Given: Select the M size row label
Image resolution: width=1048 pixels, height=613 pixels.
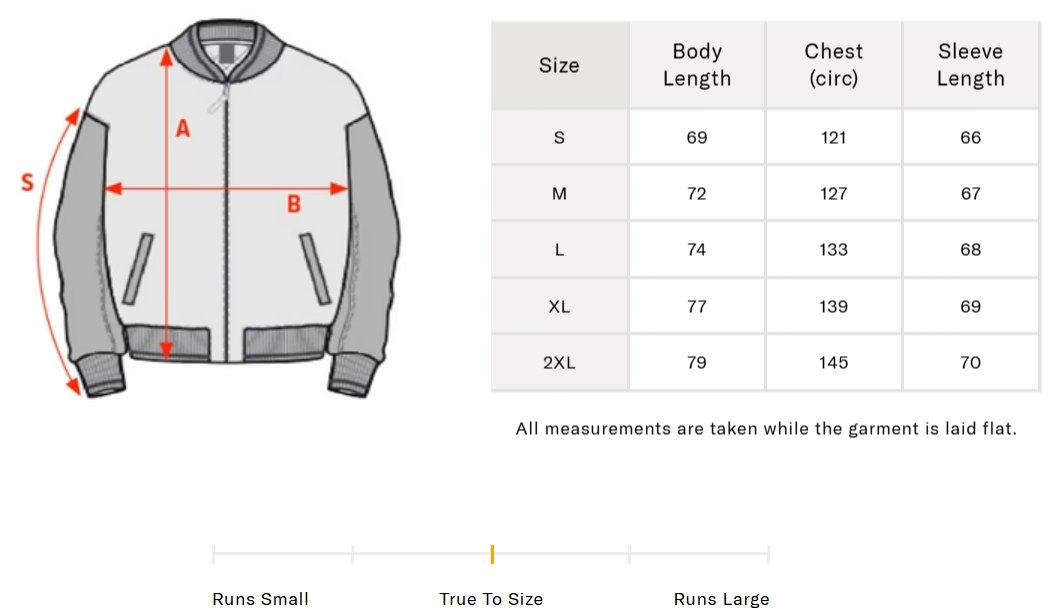Looking at the screenshot, I should 559,193.
